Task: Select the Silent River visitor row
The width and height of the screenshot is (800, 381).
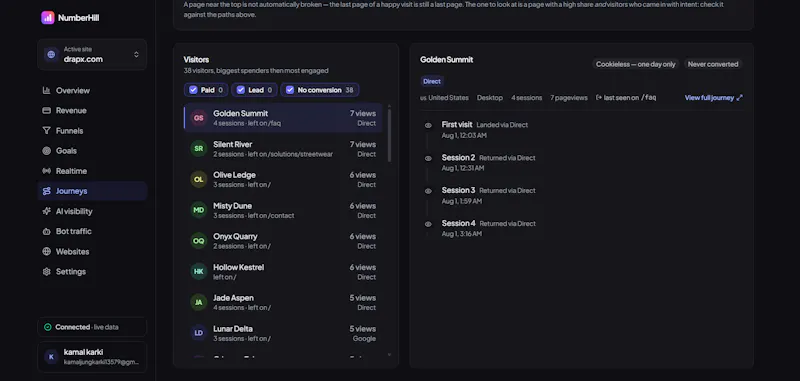Action: tap(283, 149)
